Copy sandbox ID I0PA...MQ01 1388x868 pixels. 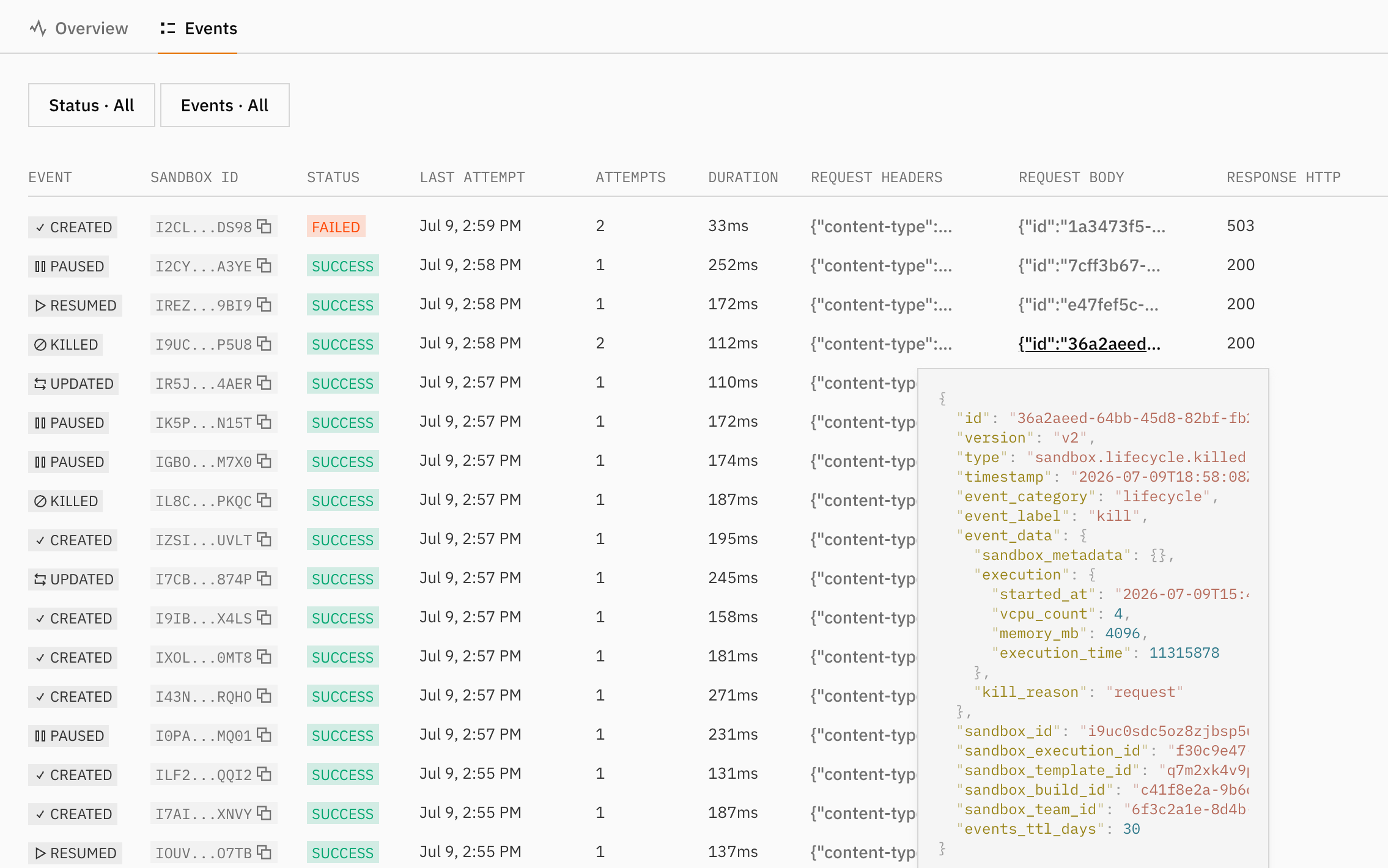tap(264, 735)
